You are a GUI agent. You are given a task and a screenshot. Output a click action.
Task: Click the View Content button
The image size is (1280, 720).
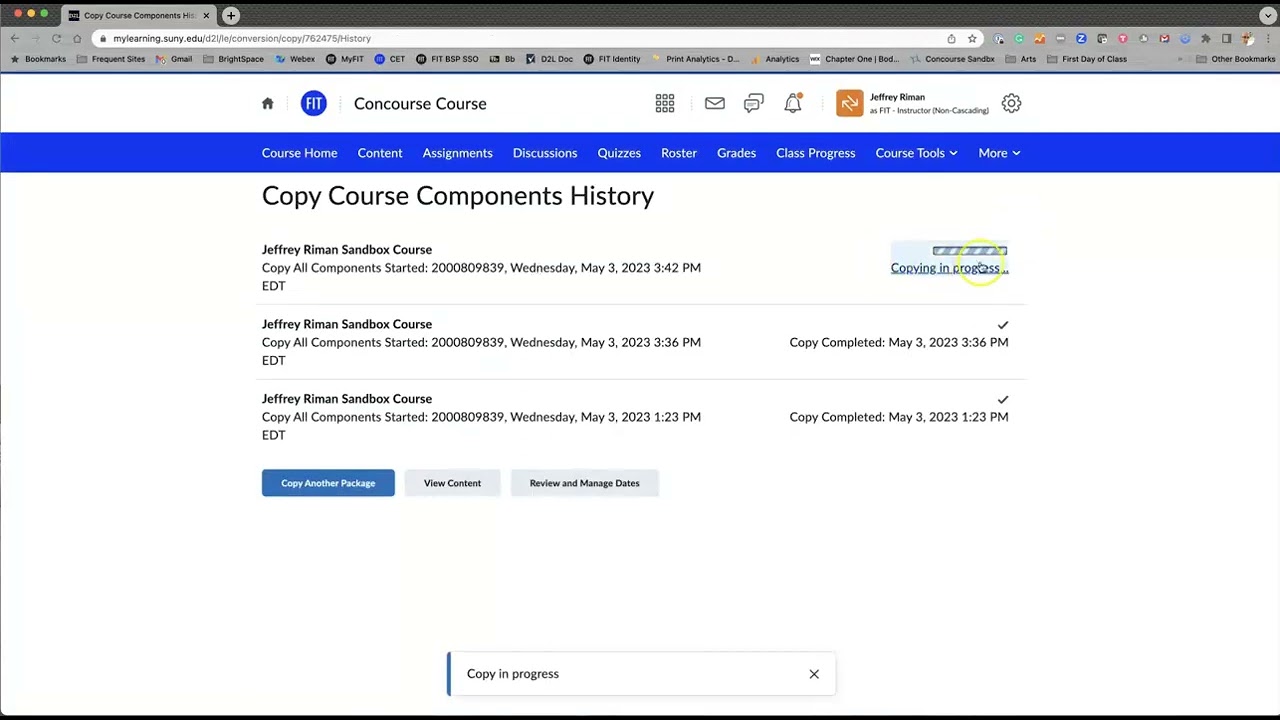tap(452, 483)
